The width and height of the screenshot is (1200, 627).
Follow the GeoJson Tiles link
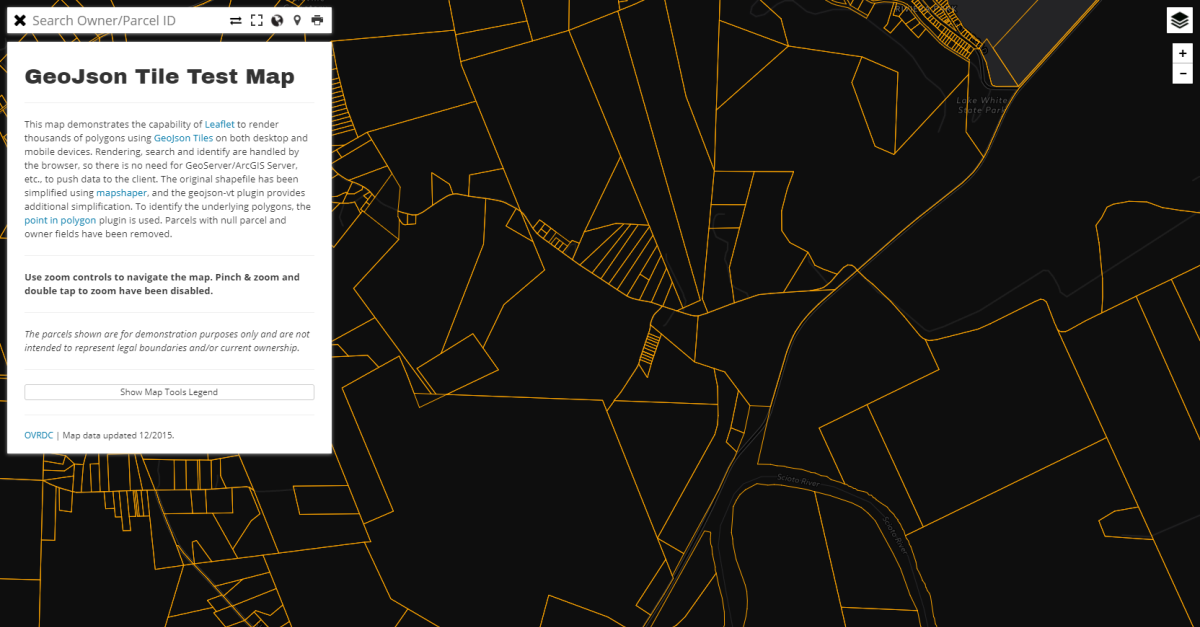click(x=182, y=138)
